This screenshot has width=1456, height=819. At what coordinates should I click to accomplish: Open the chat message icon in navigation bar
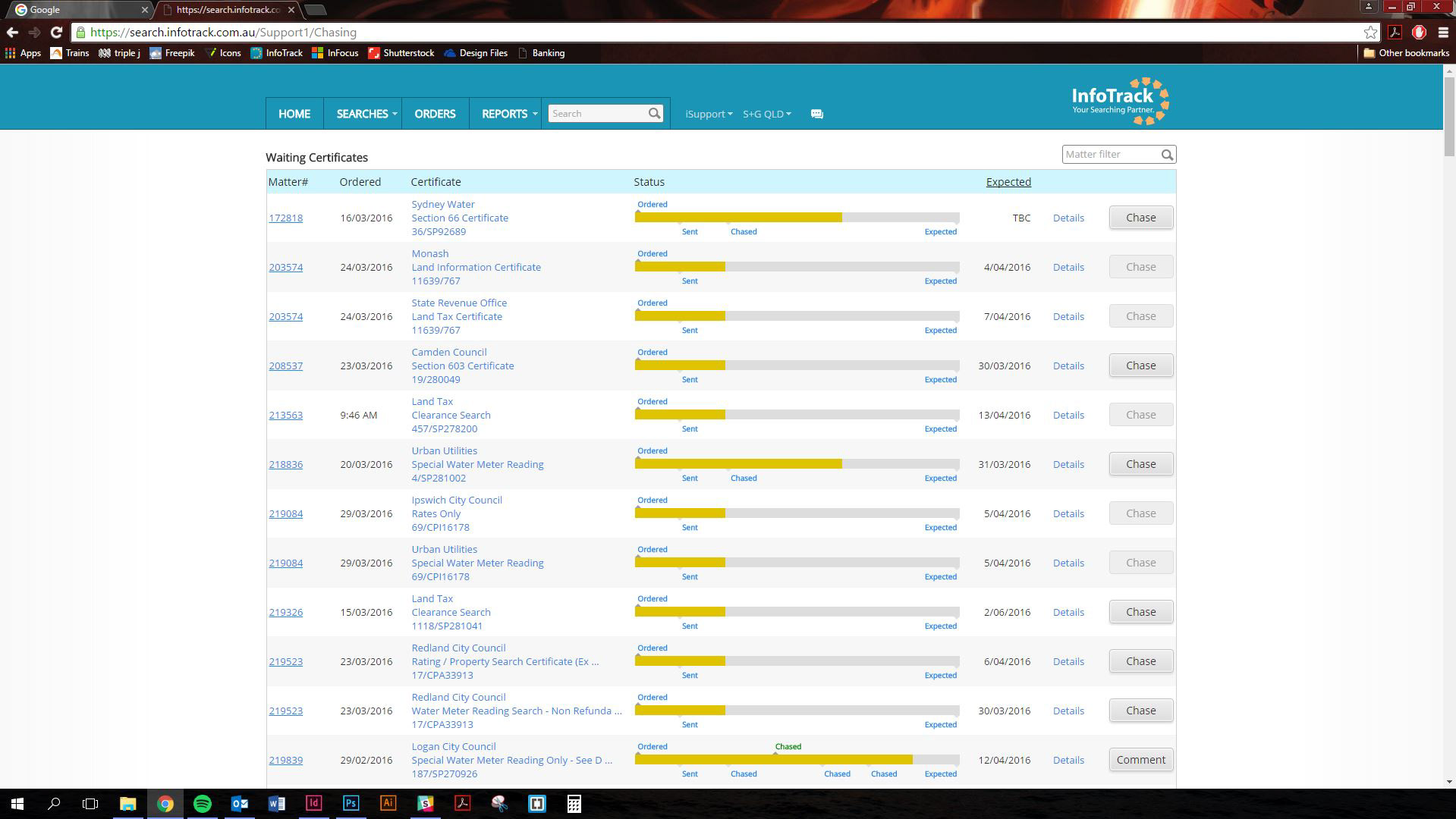816,114
